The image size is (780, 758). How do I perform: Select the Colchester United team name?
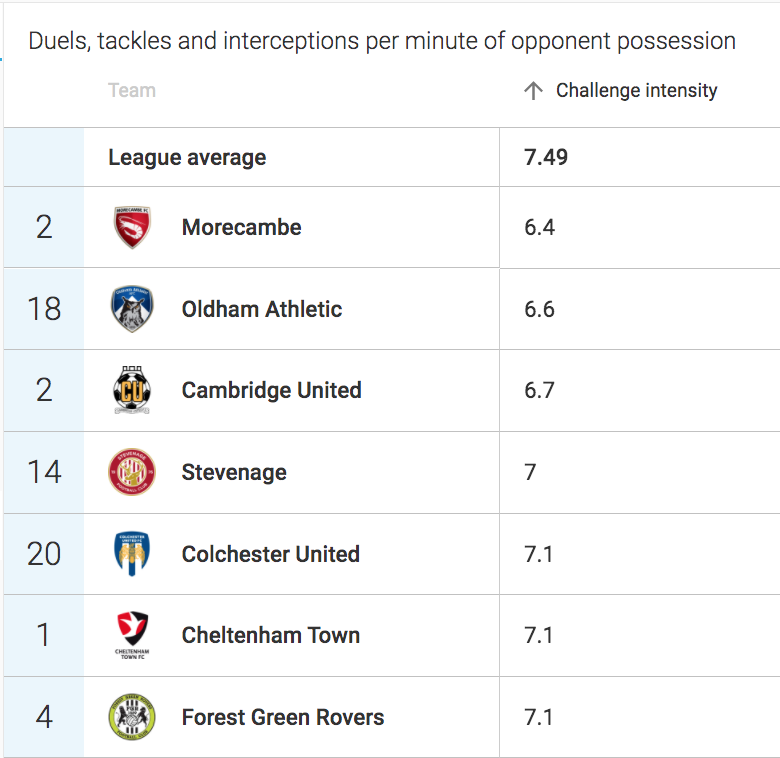(x=271, y=555)
